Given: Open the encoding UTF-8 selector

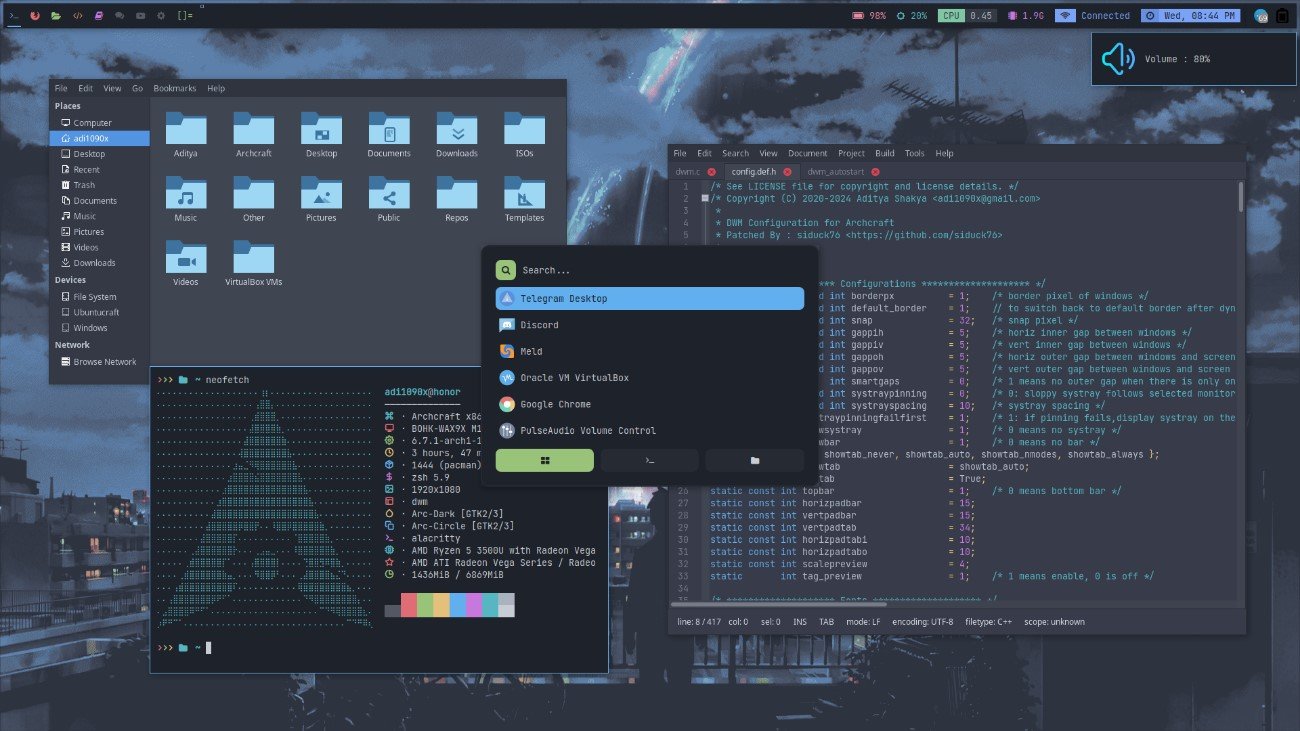Looking at the screenshot, I should click(x=922, y=621).
